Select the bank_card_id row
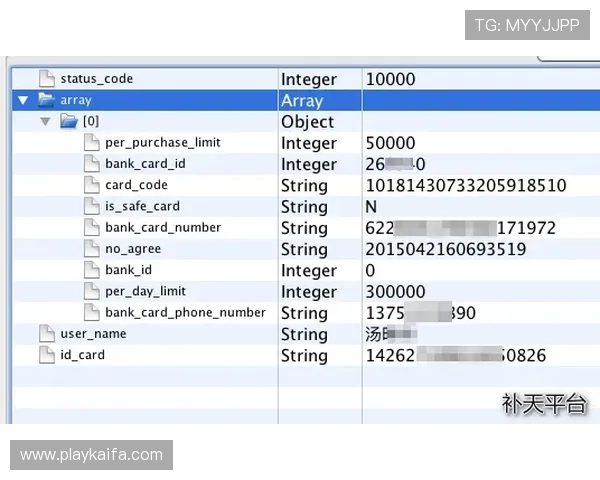 click(x=145, y=164)
